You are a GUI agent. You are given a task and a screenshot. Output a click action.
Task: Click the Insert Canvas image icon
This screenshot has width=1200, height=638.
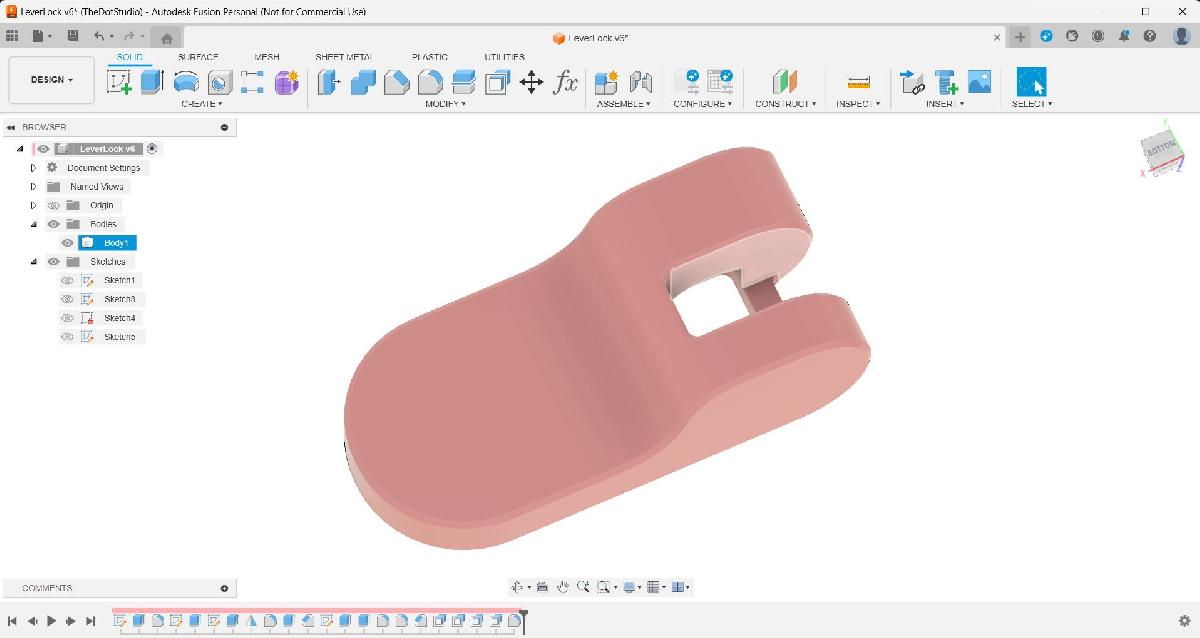point(979,82)
